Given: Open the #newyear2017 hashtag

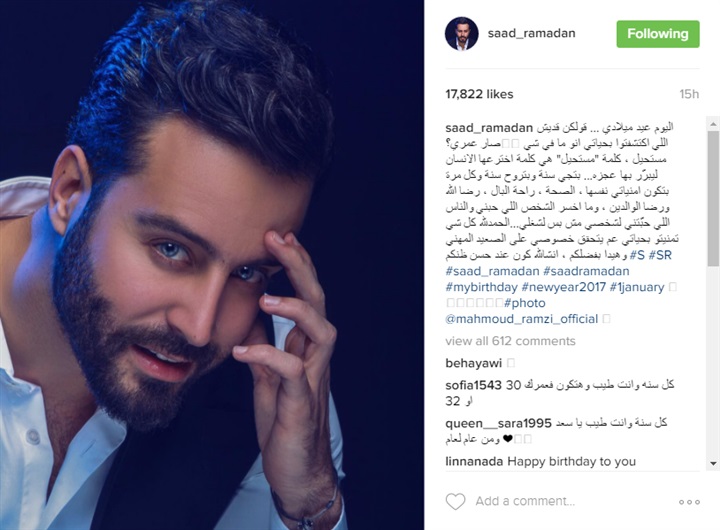Looking at the screenshot, I should 563,287.
